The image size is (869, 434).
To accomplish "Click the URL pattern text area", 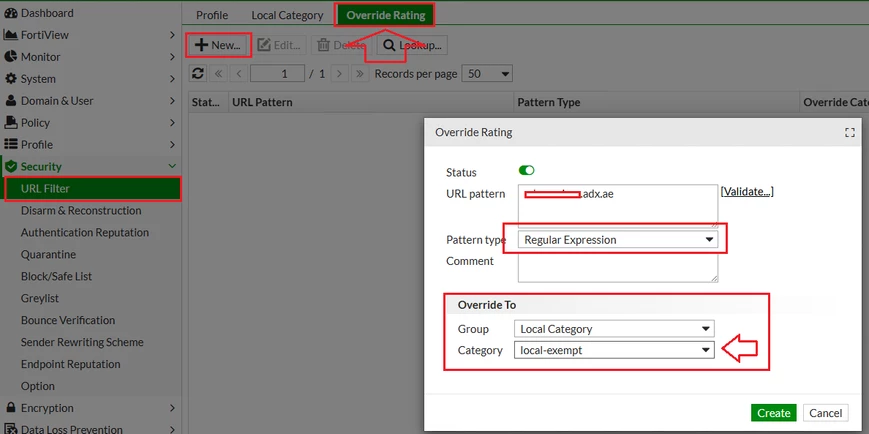I will click(x=618, y=206).
